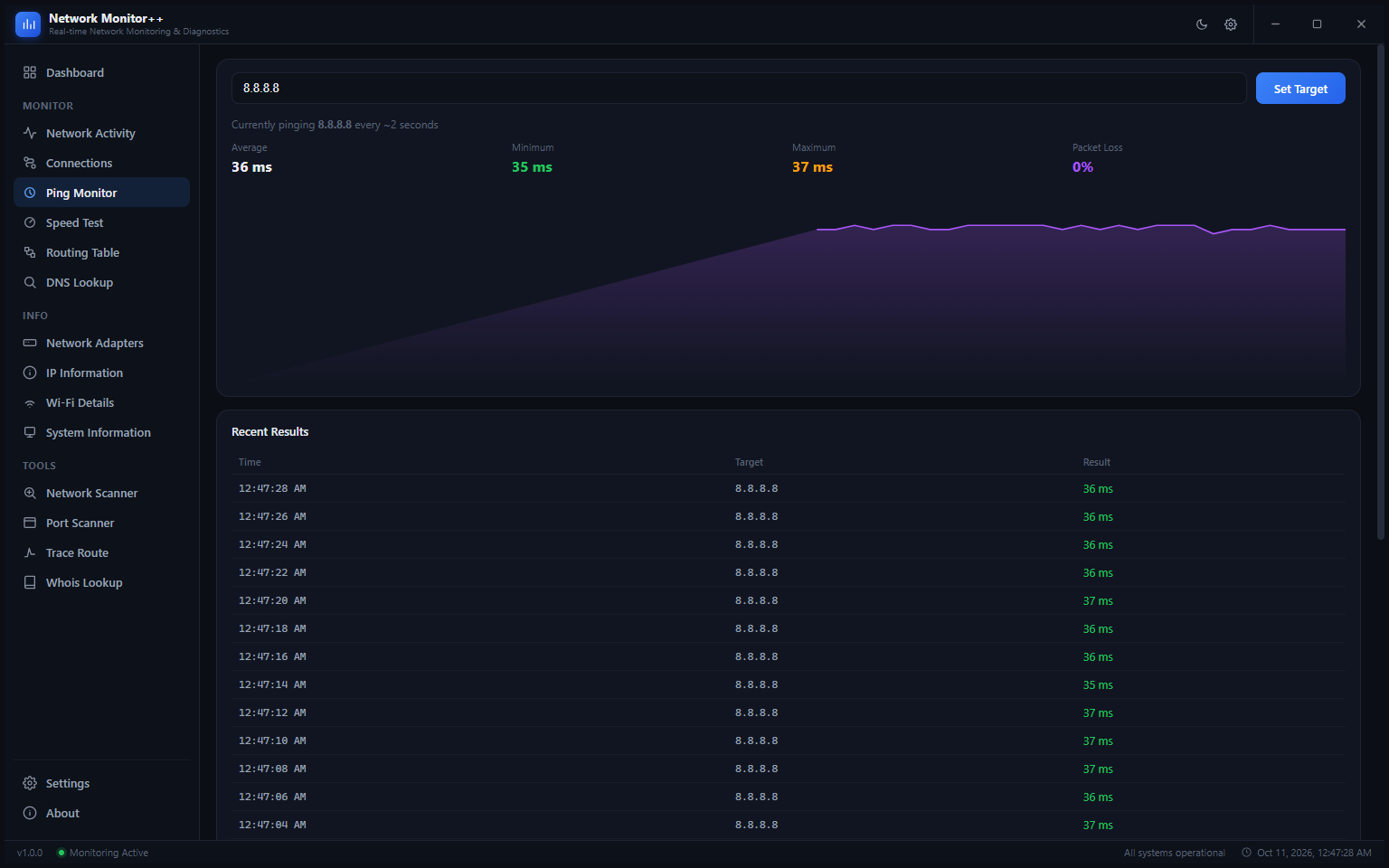Click the Network Adapters icon
The height and width of the screenshot is (868, 1389).
click(30, 343)
